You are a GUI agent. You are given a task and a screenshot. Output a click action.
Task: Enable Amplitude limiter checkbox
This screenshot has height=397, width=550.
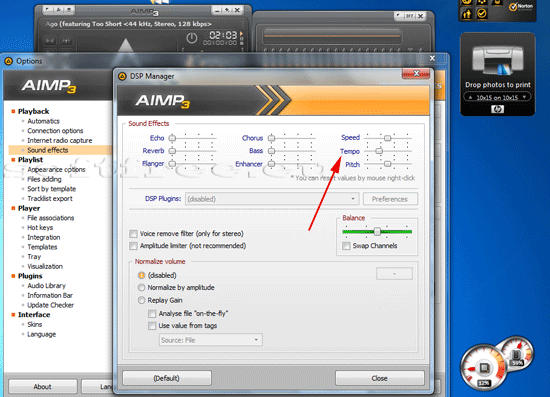tap(133, 246)
